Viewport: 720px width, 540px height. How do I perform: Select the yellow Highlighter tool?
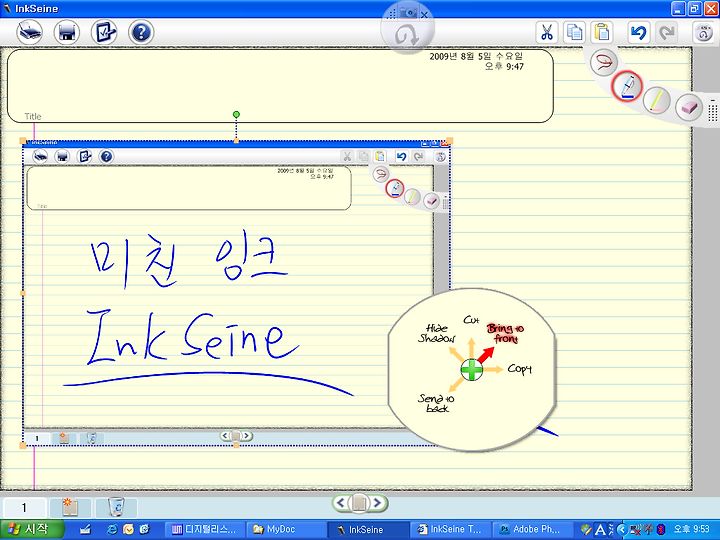(x=657, y=101)
